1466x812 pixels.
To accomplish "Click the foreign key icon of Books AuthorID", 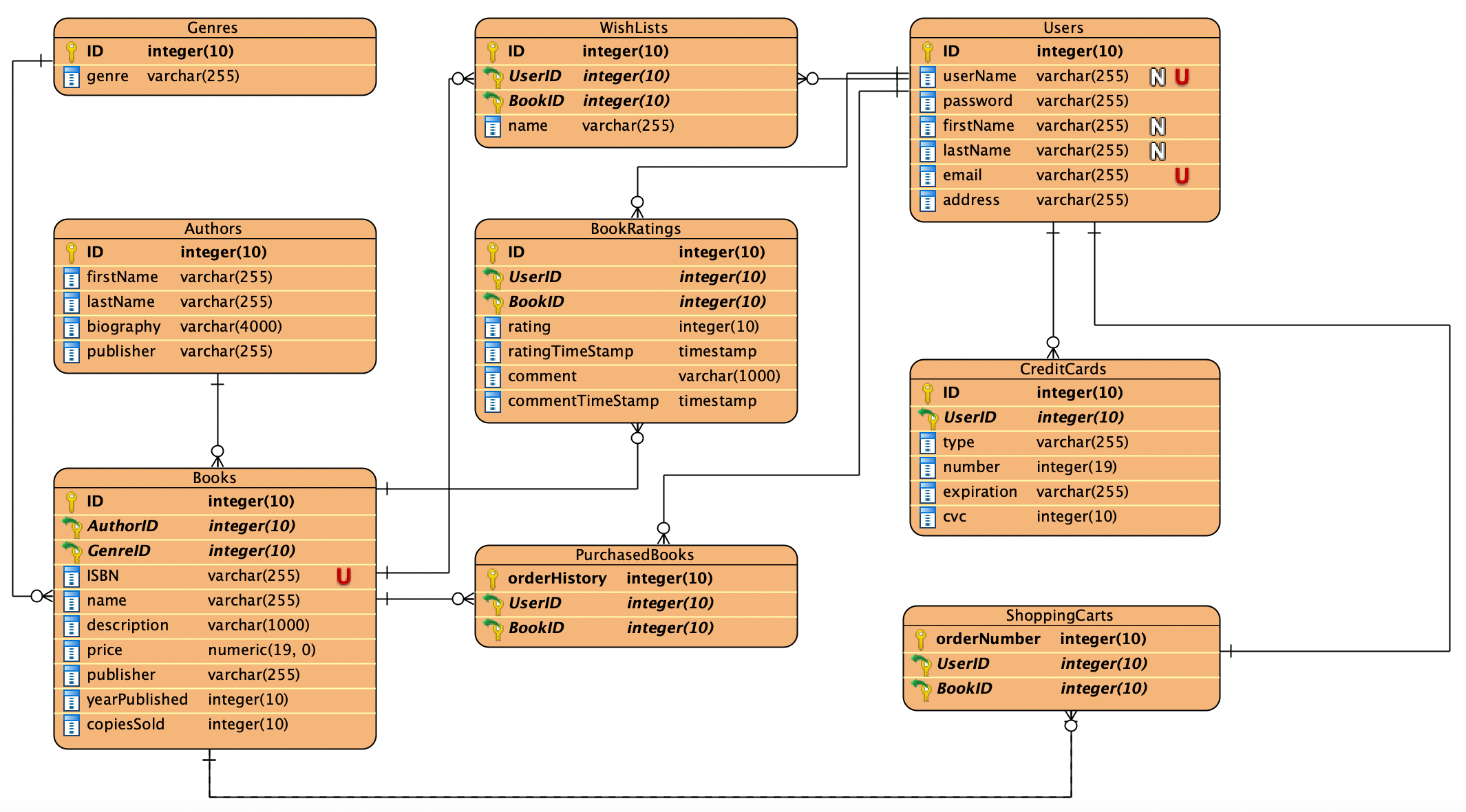I will [72, 526].
